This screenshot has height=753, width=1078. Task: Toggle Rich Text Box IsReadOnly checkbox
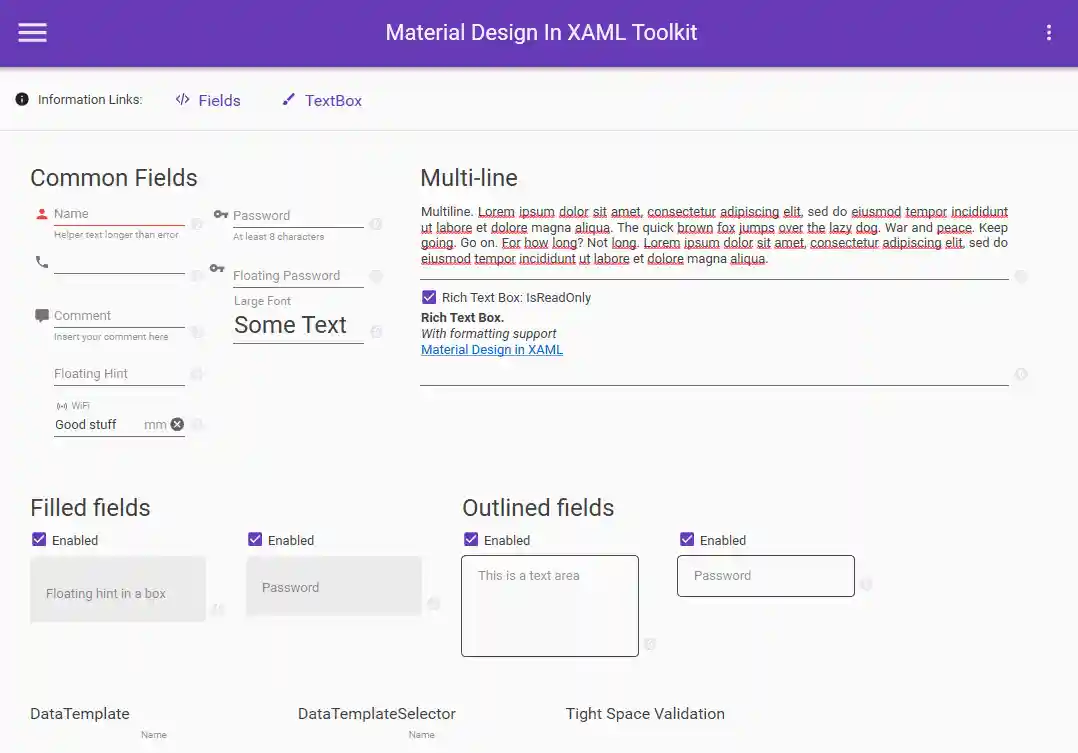(x=429, y=297)
